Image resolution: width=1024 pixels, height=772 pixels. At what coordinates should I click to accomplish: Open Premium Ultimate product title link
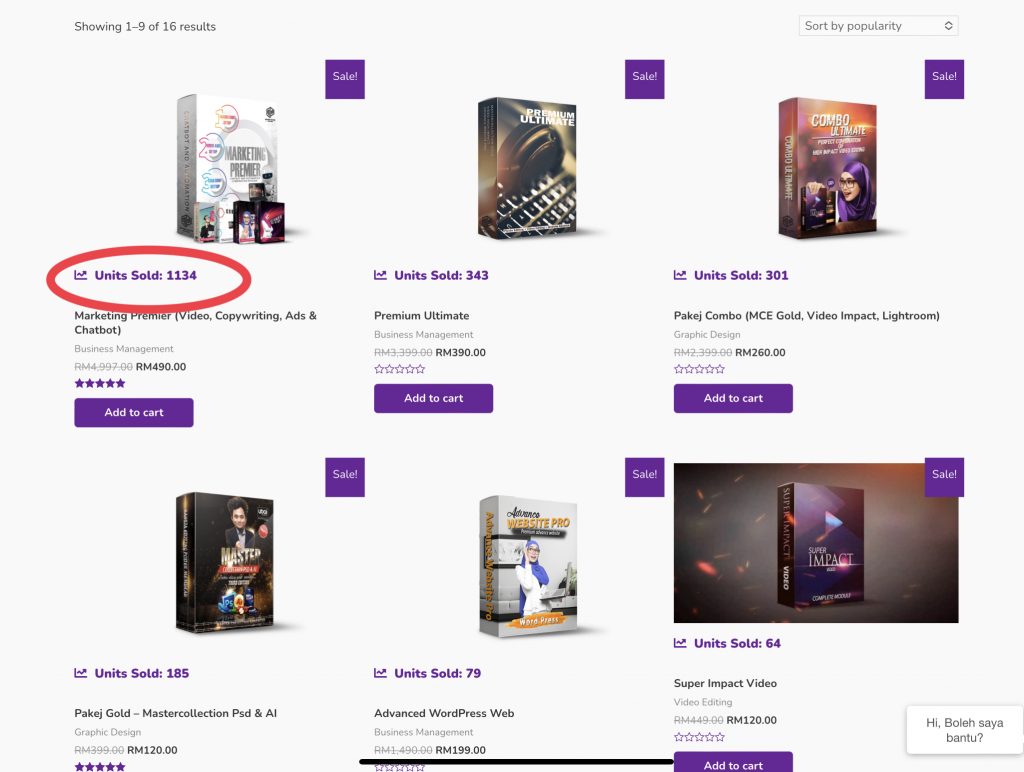421,316
